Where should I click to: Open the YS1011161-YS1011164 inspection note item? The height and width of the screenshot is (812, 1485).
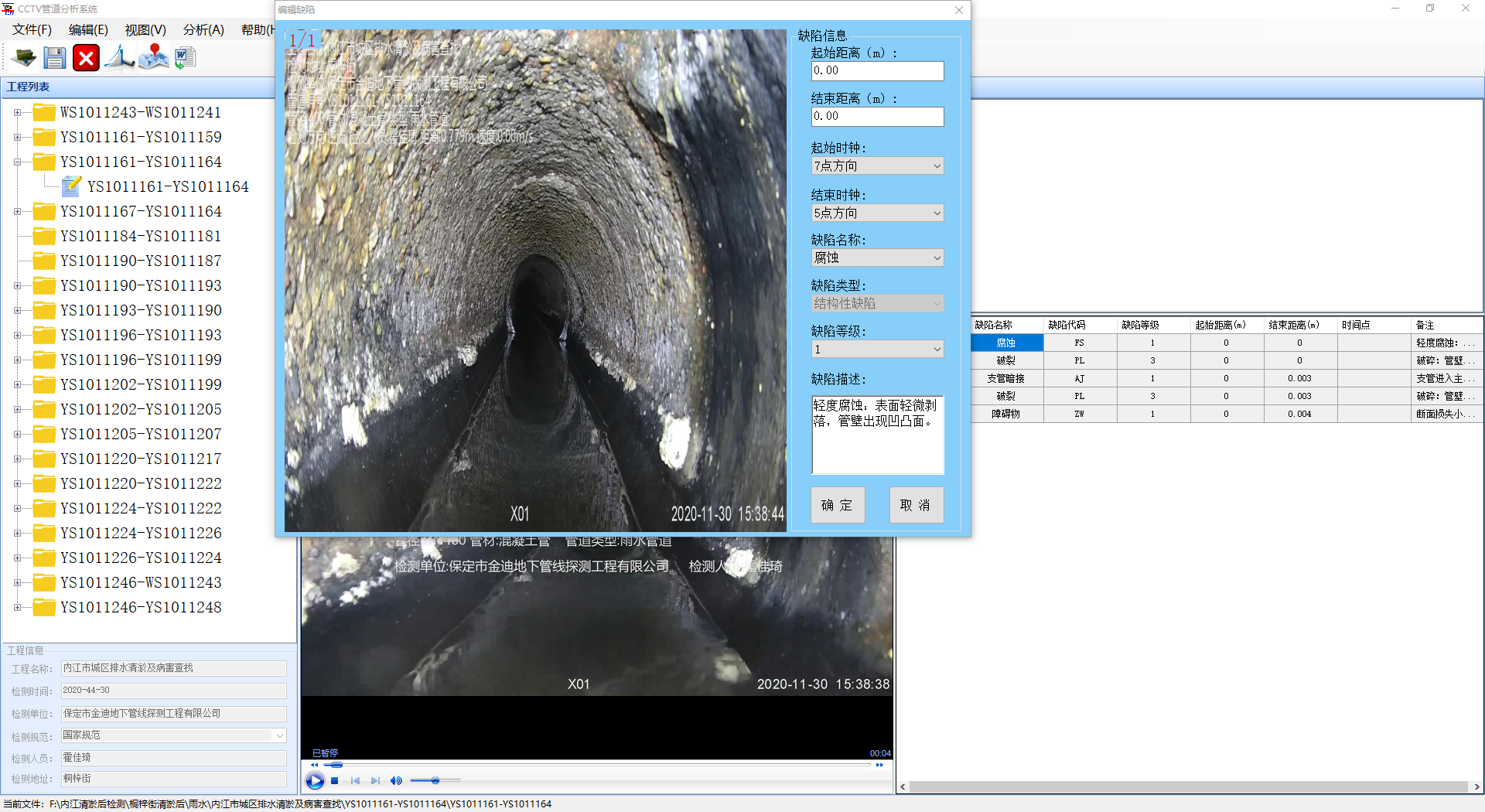(x=168, y=186)
